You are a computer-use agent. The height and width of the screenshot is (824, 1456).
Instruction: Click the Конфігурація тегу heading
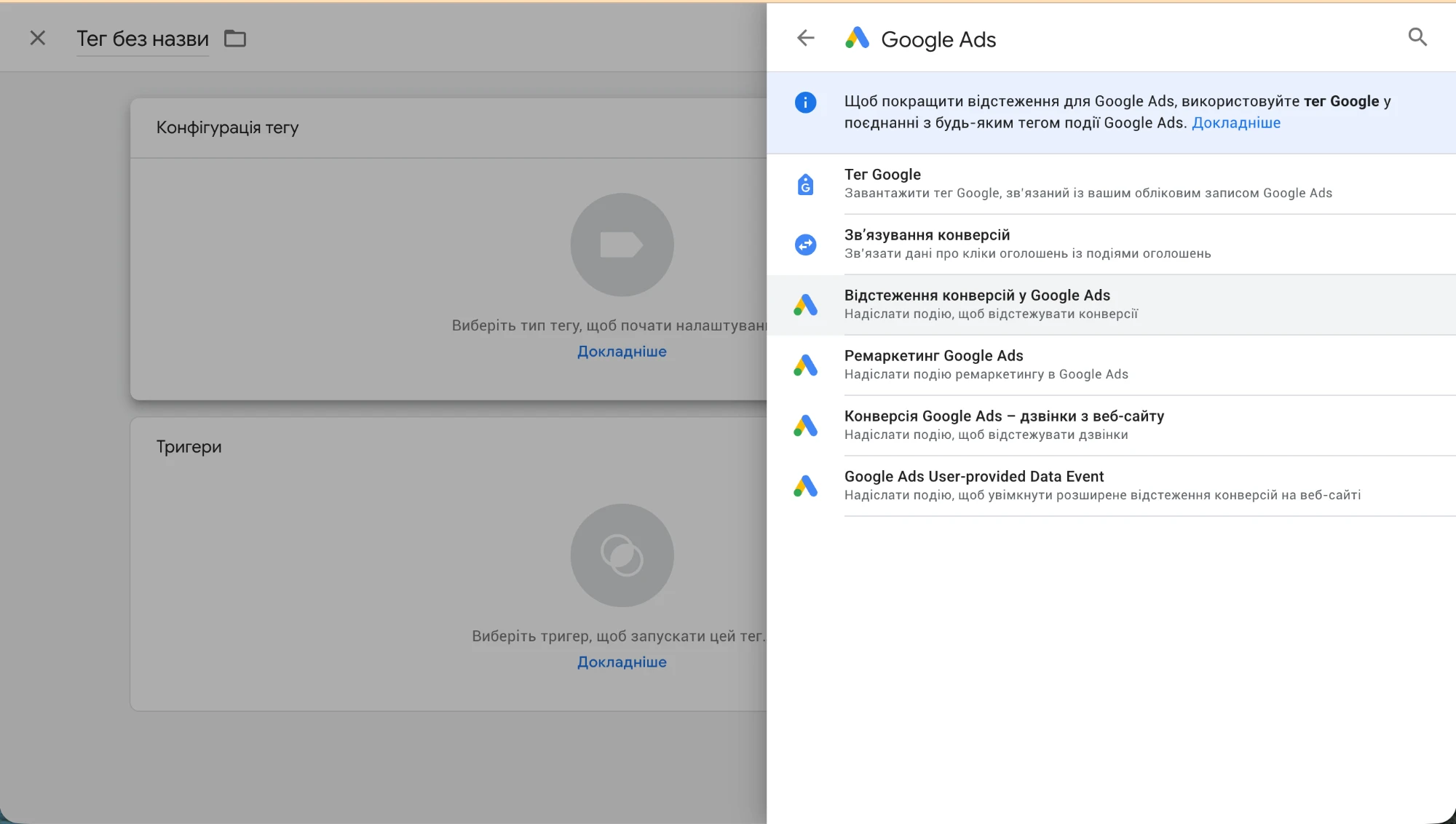coord(227,128)
